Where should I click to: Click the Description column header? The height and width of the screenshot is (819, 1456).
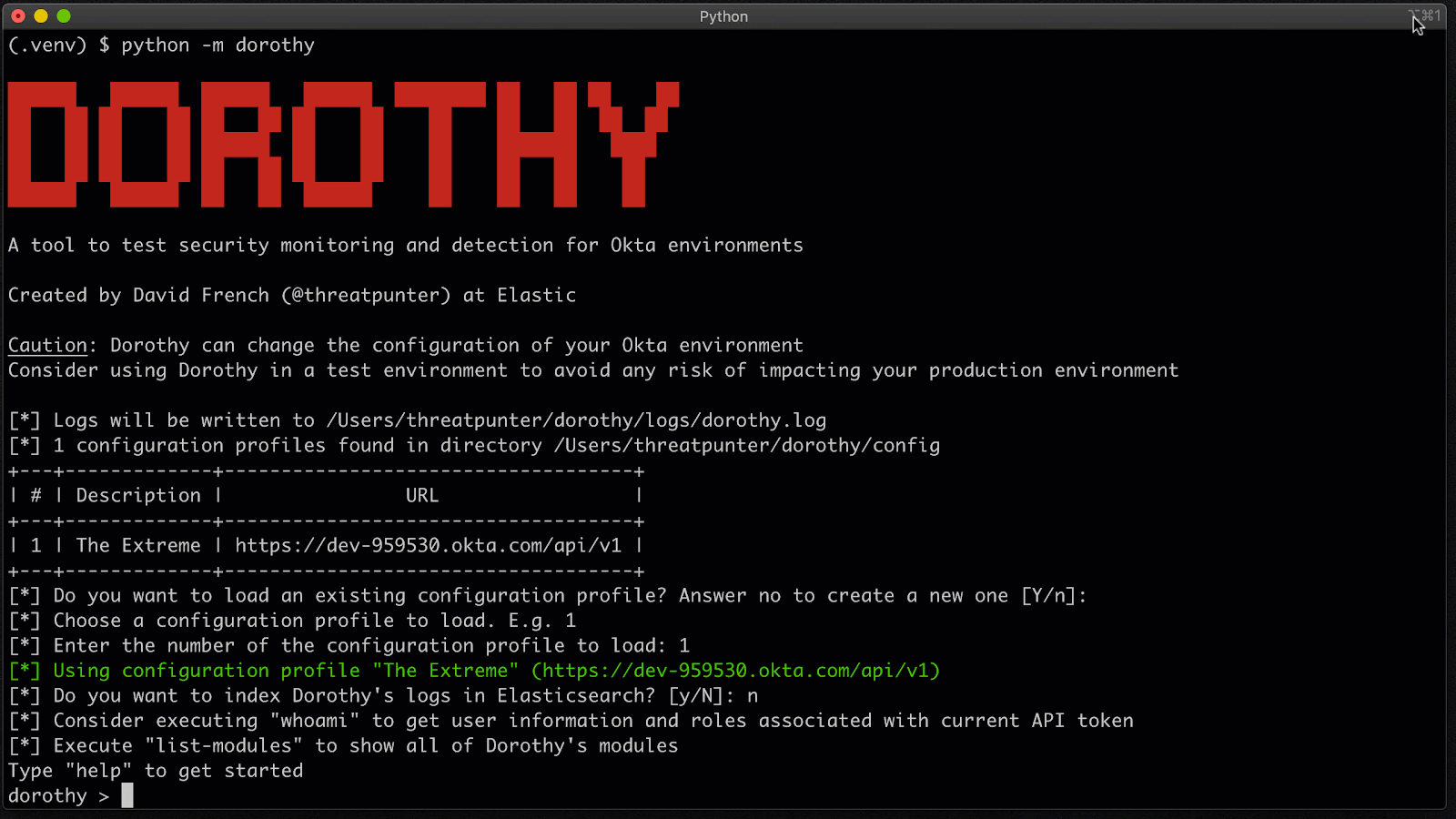pos(137,495)
